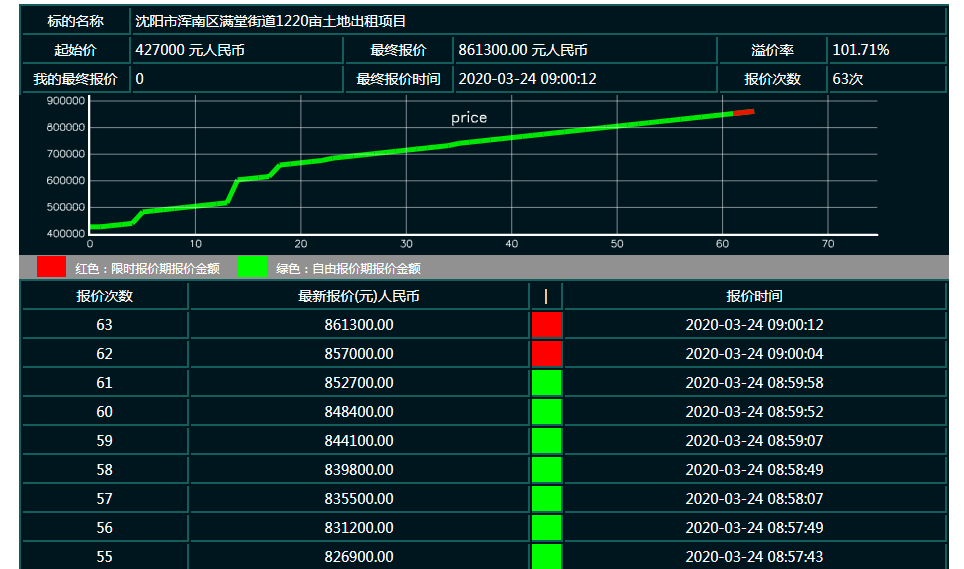Select the red indicator in bid row 62
Image resolution: width=964 pixels, height=569 pixels.
pyautogui.click(x=546, y=354)
